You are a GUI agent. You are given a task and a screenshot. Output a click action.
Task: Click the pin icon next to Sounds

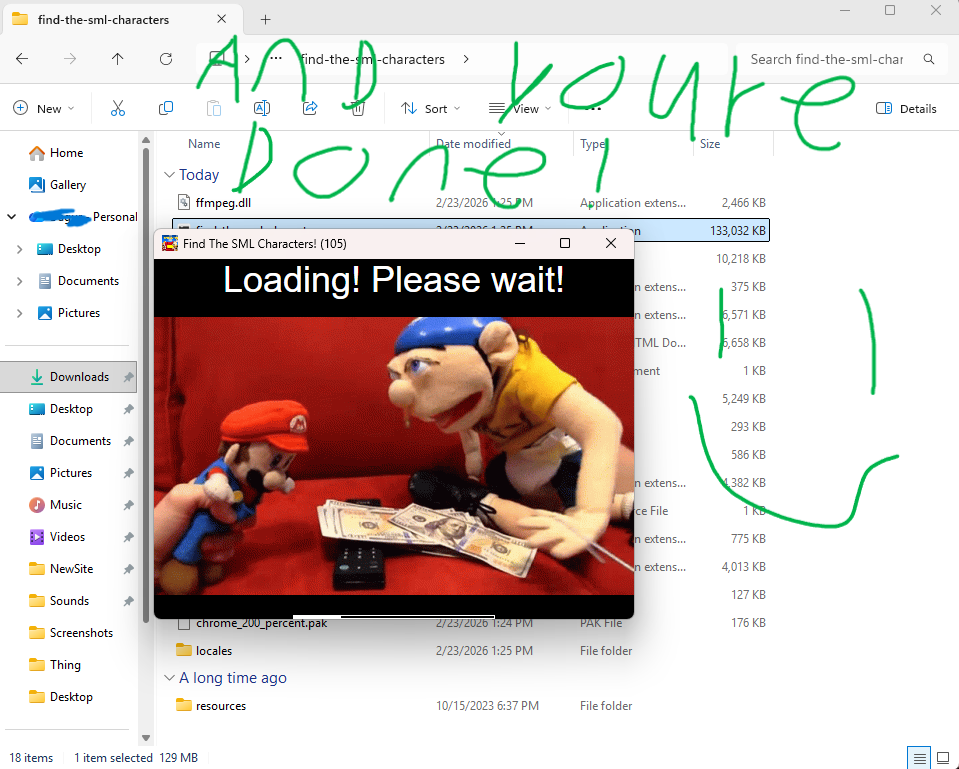[128, 601]
